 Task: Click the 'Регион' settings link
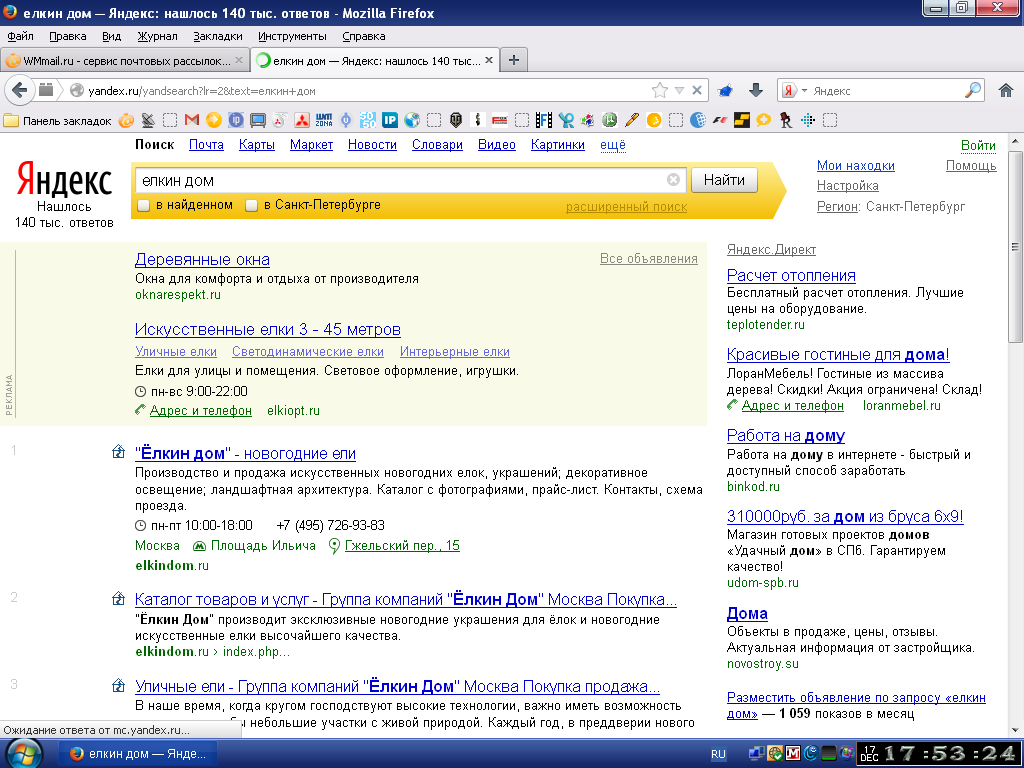point(838,206)
